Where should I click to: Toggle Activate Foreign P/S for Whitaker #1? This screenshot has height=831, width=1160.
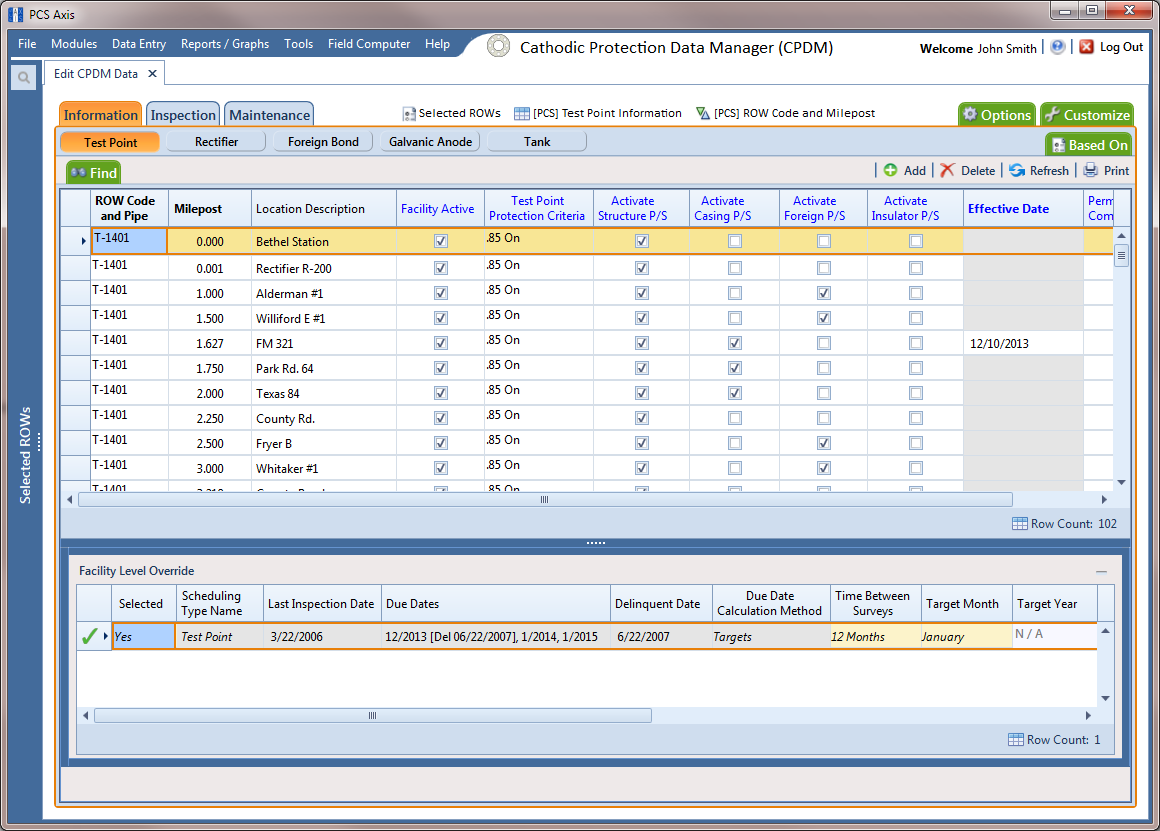pos(823,468)
